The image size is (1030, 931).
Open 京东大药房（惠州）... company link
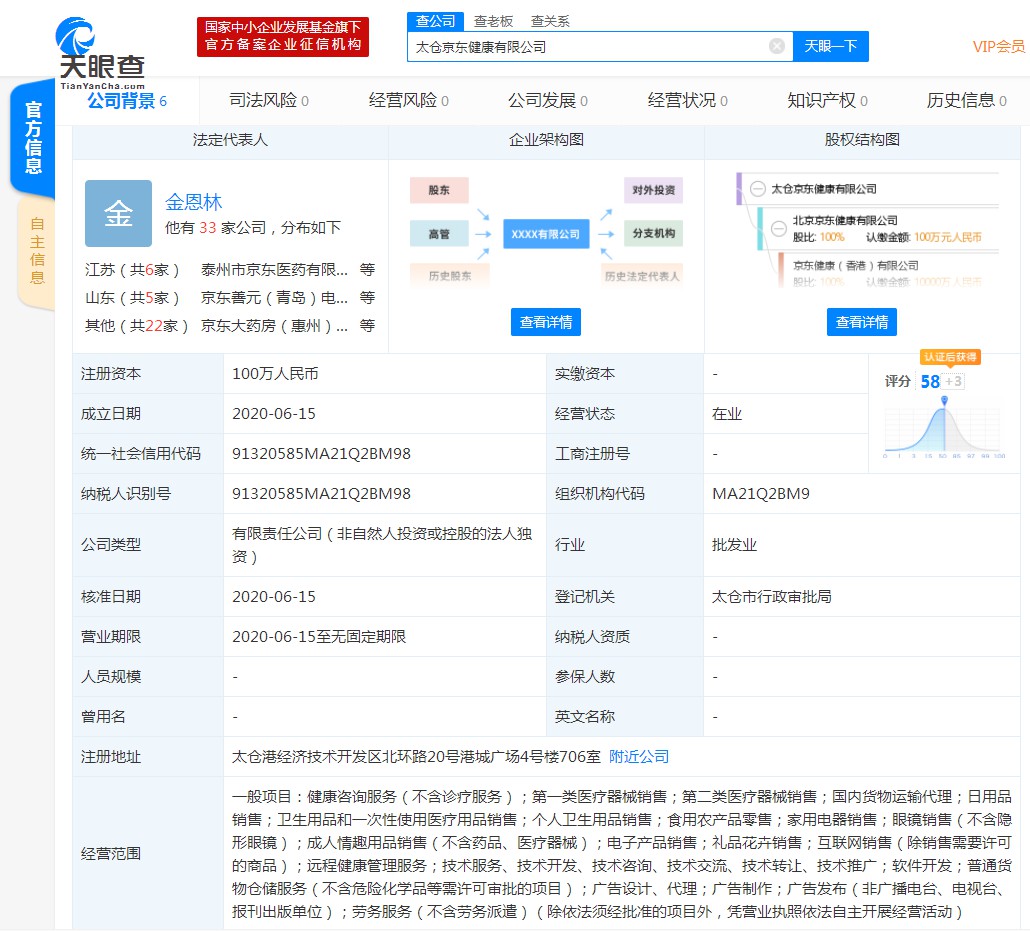point(274,326)
